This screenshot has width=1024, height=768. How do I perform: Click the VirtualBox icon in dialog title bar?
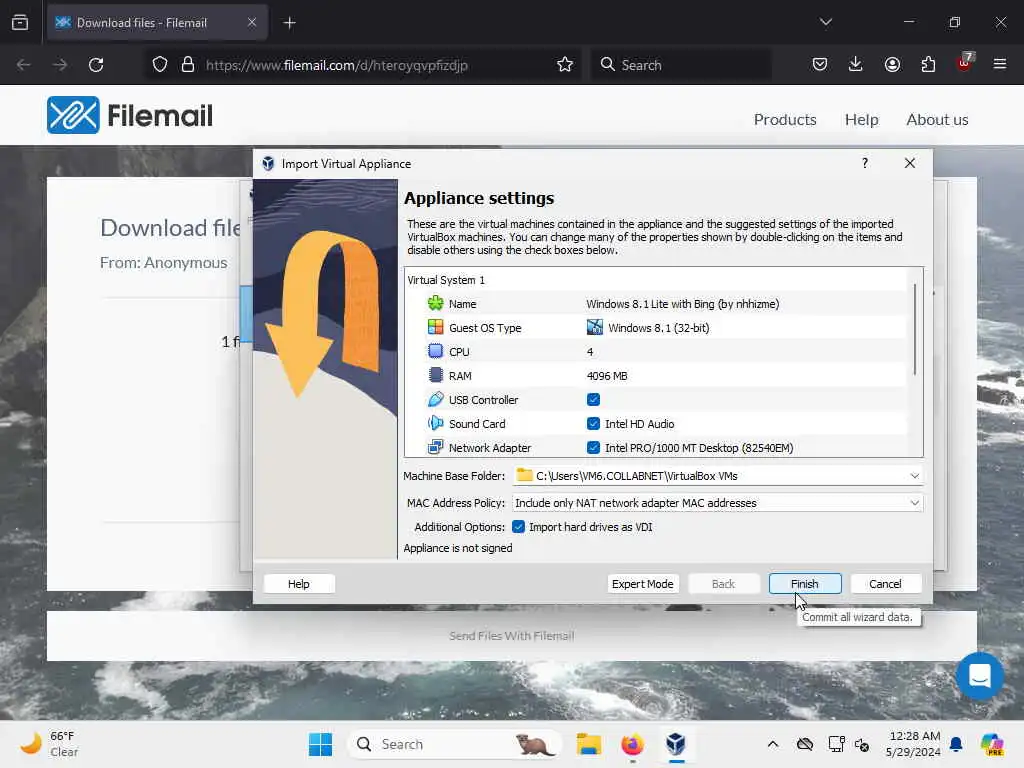[x=268, y=163]
